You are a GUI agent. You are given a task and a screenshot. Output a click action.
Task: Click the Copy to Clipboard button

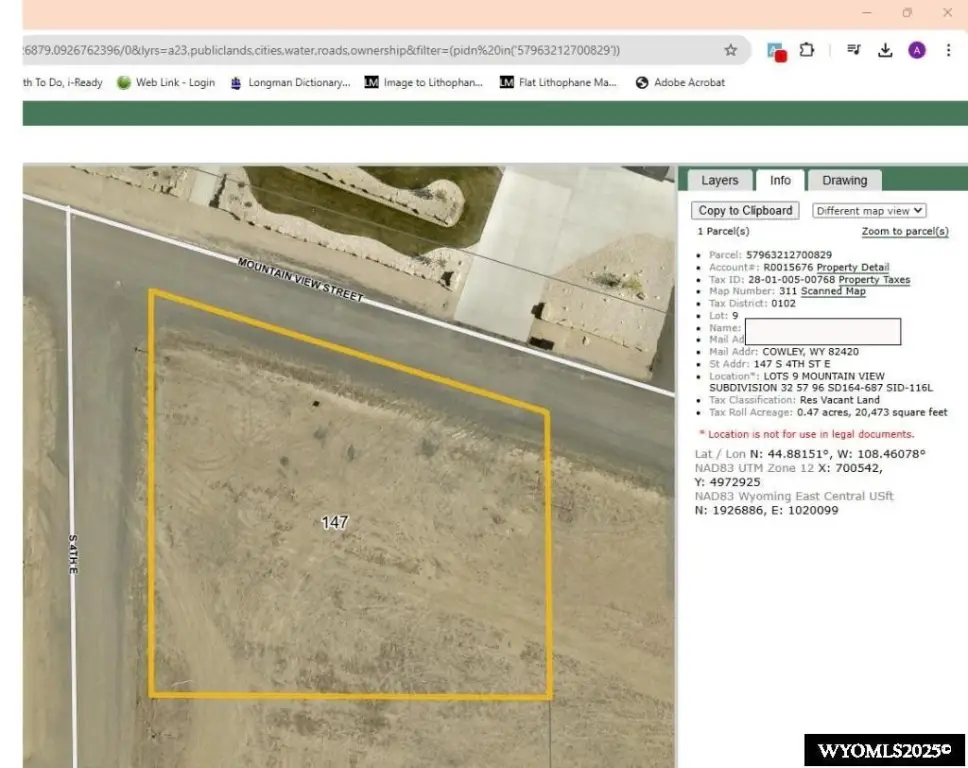click(x=745, y=211)
